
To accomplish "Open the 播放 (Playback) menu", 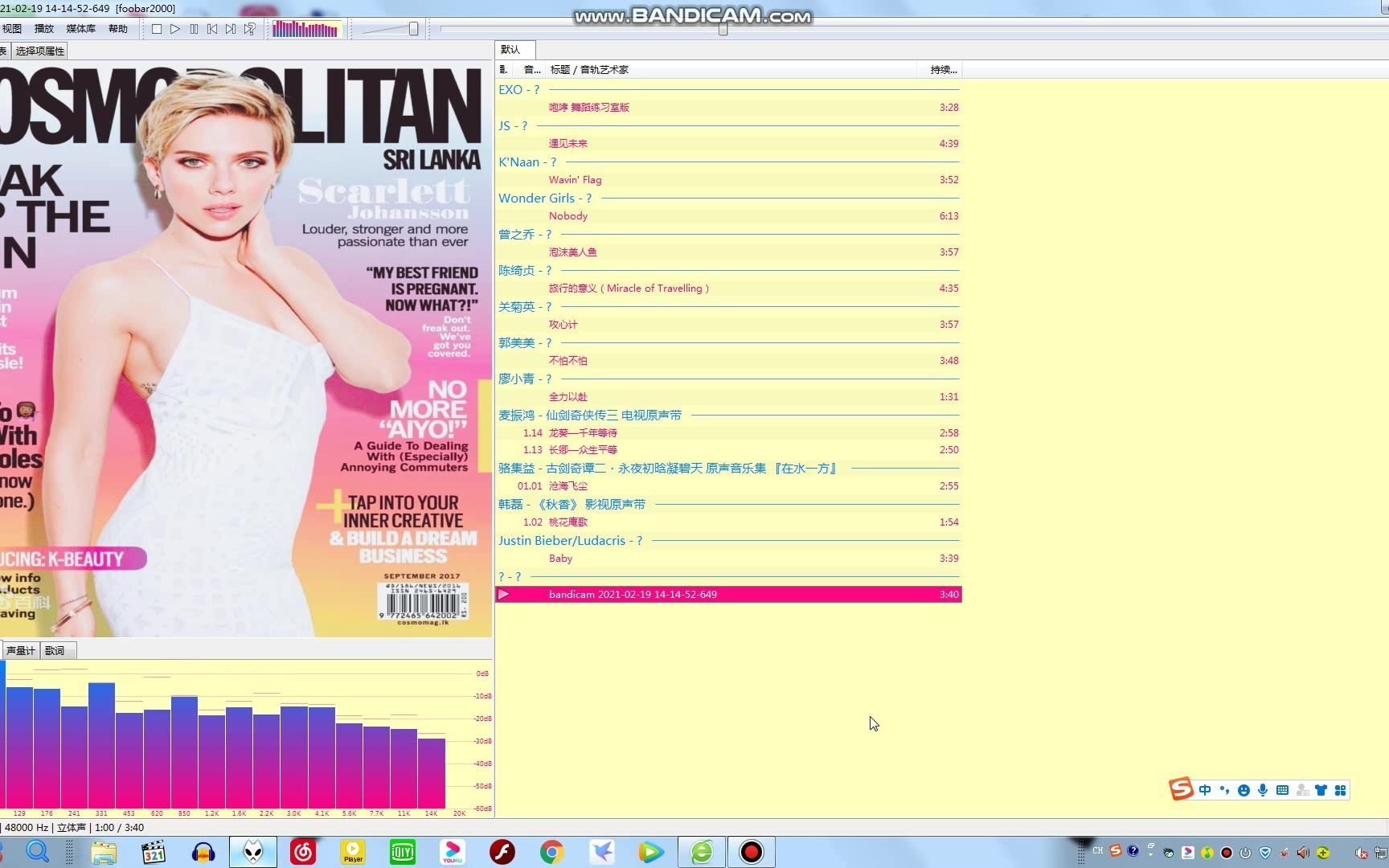I will click(x=44, y=28).
